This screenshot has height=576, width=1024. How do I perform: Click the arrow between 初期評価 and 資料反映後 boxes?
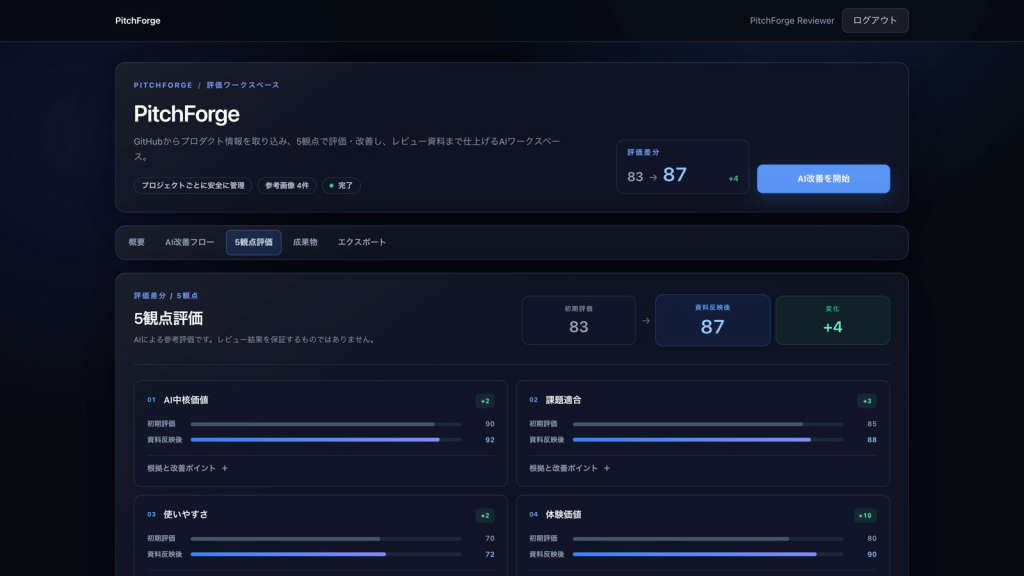click(x=646, y=321)
